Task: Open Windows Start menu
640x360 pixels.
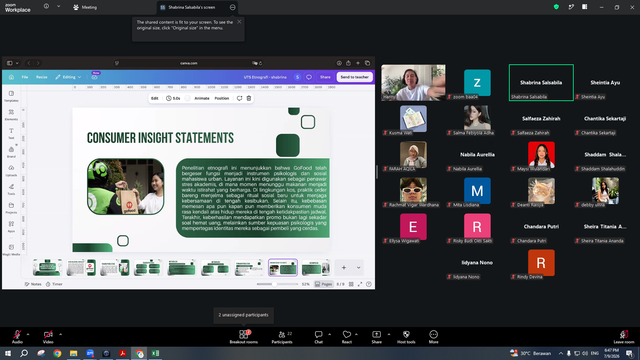Action: (x=8, y=353)
